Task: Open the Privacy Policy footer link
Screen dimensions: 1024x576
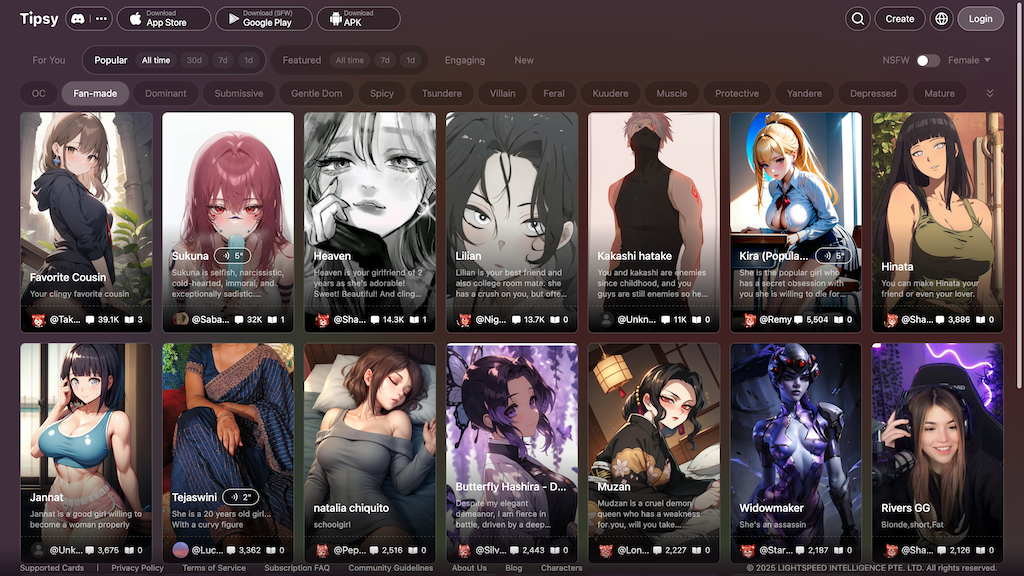Action: tap(137, 568)
